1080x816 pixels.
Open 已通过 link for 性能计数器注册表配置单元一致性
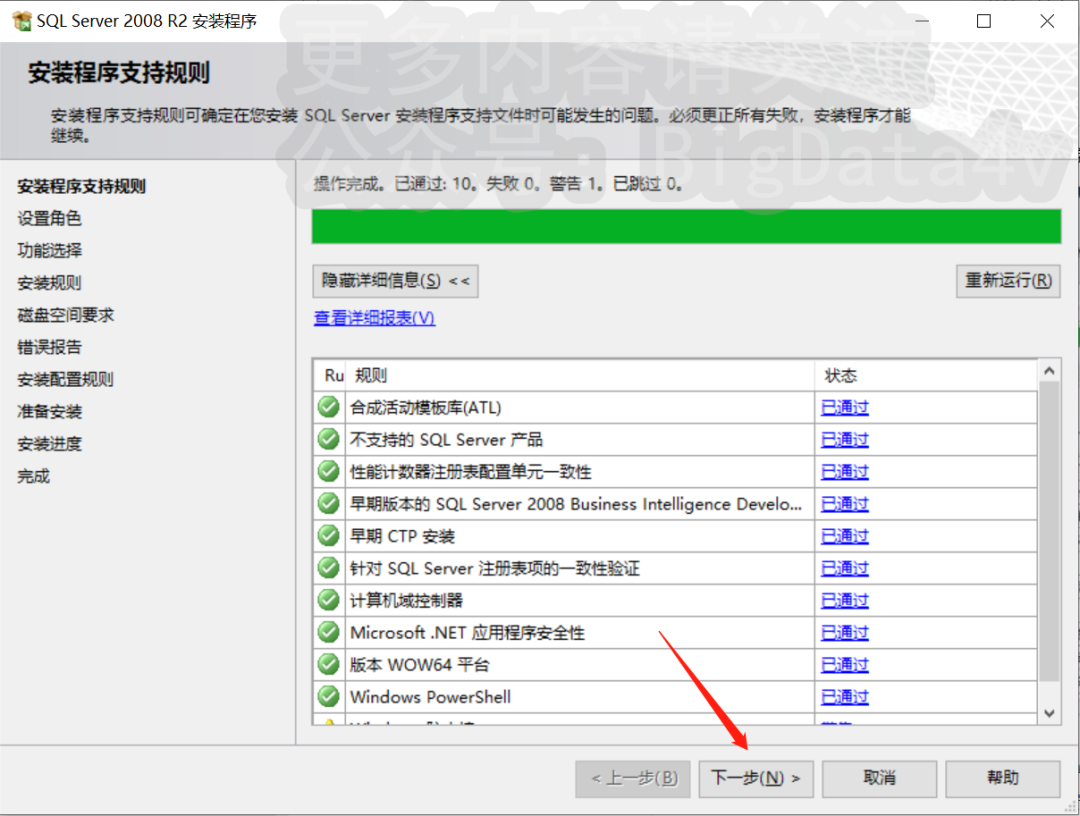coord(844,472)
